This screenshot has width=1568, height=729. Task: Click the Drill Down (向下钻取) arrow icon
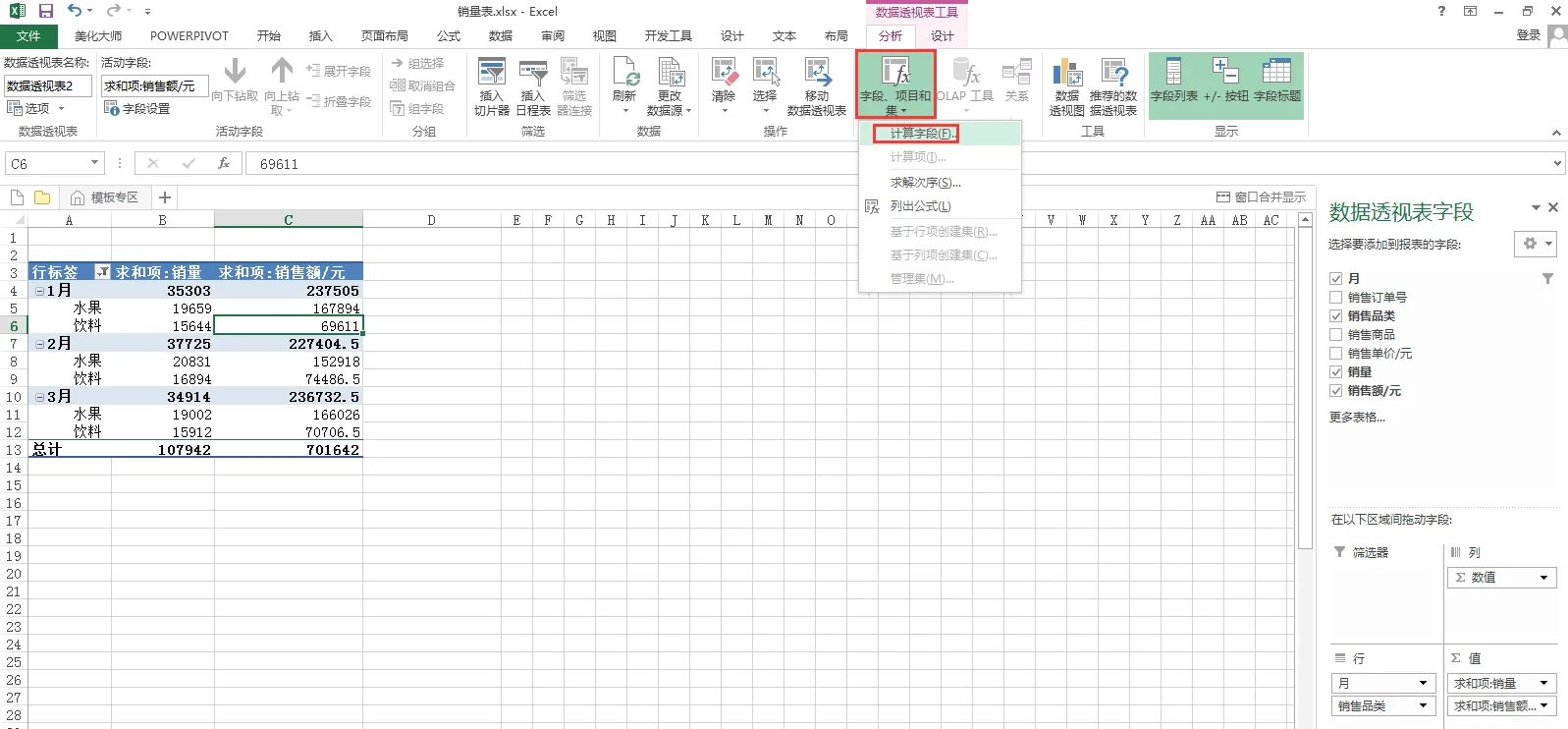[235, 71]
